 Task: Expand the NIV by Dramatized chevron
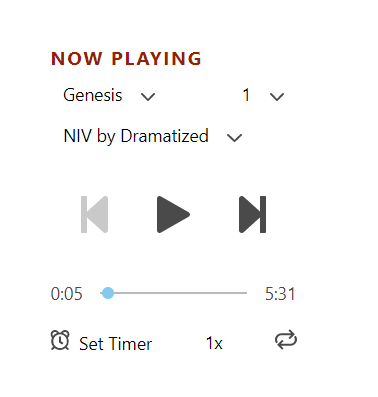[234, 137]
